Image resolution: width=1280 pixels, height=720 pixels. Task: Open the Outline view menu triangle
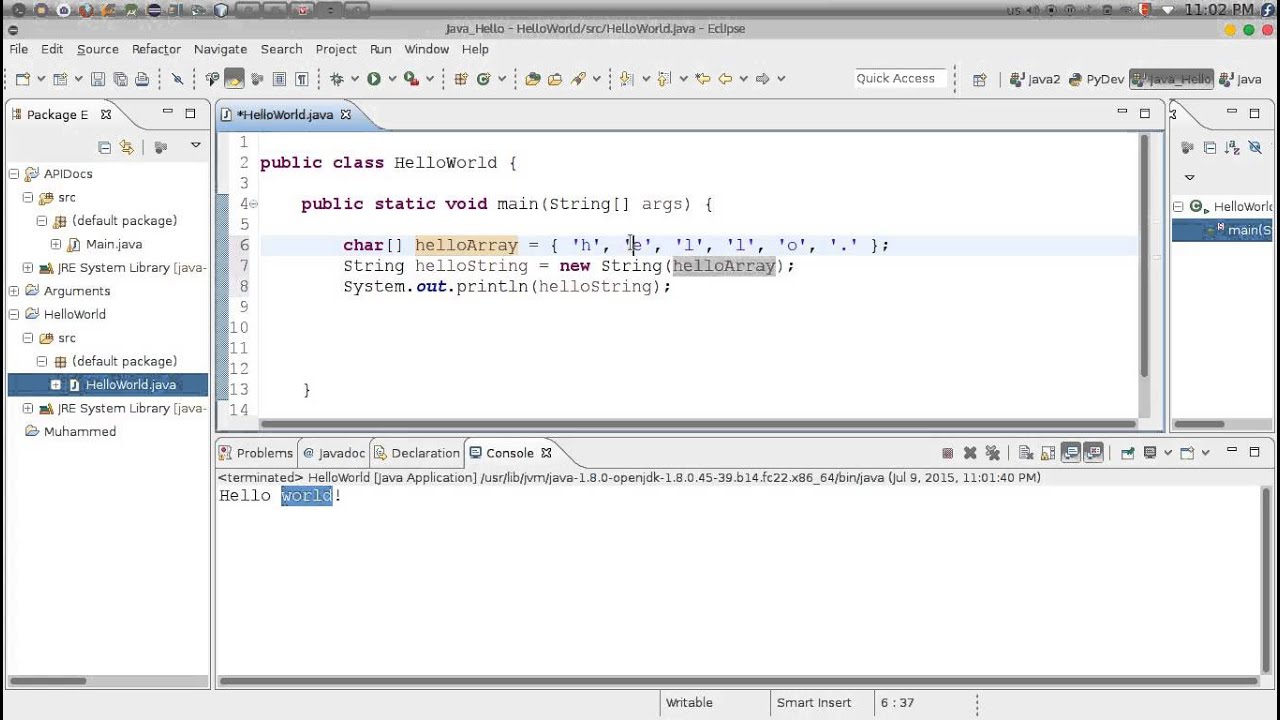(x=1190, y=177)
